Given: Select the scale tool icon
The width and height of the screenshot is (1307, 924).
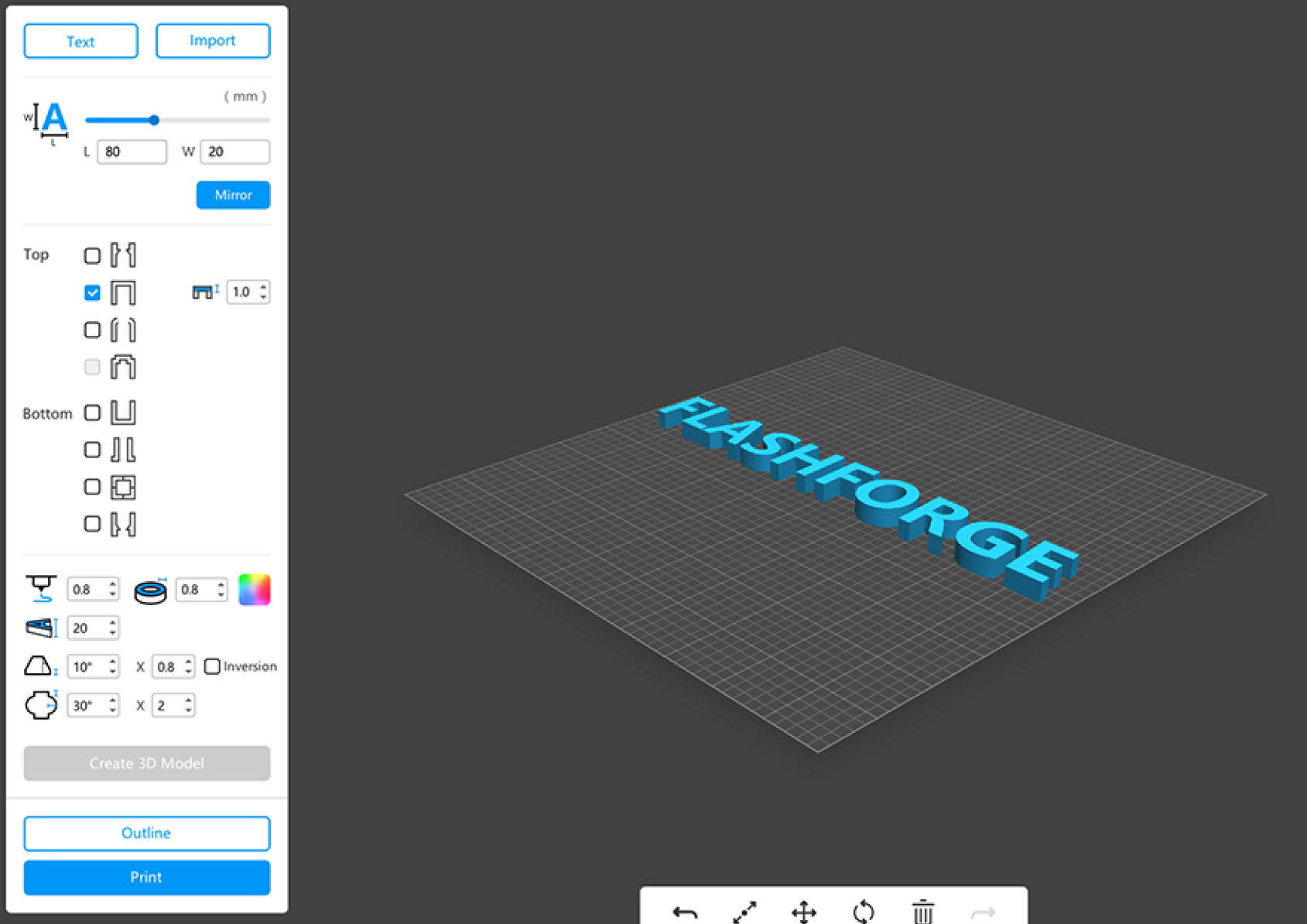Looking at the screenshot, I should 744,912.
